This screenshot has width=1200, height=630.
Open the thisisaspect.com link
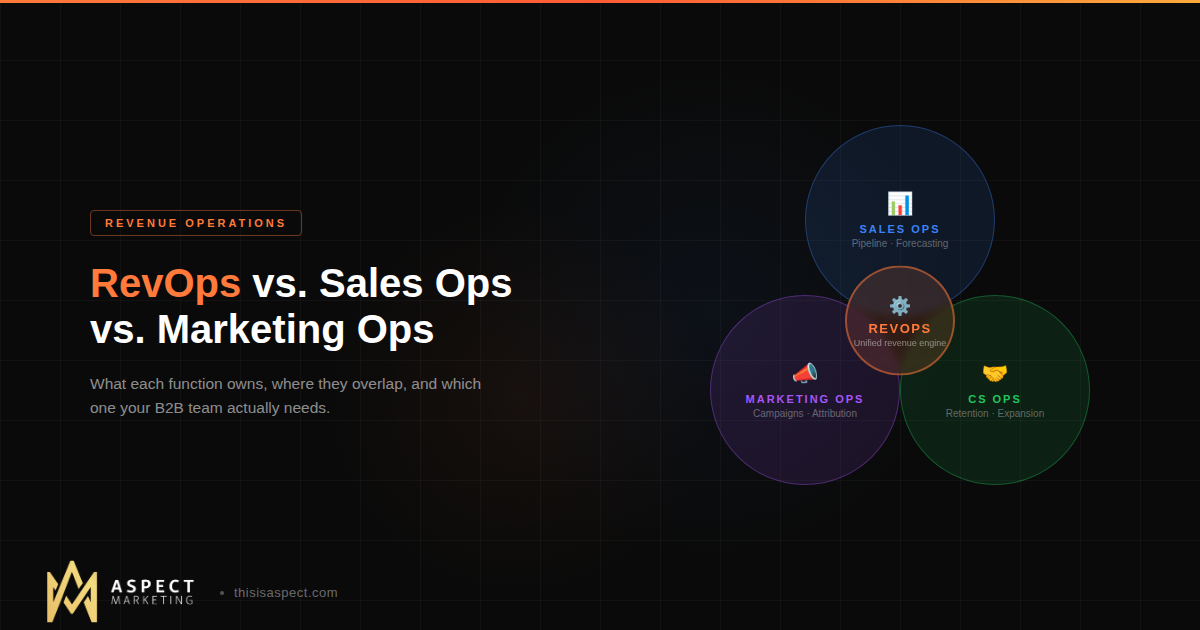(284, 592)
